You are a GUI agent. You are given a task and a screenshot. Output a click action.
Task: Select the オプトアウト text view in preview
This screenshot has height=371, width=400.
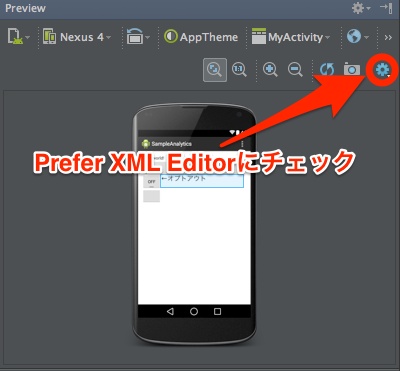(x=202, y=180)
